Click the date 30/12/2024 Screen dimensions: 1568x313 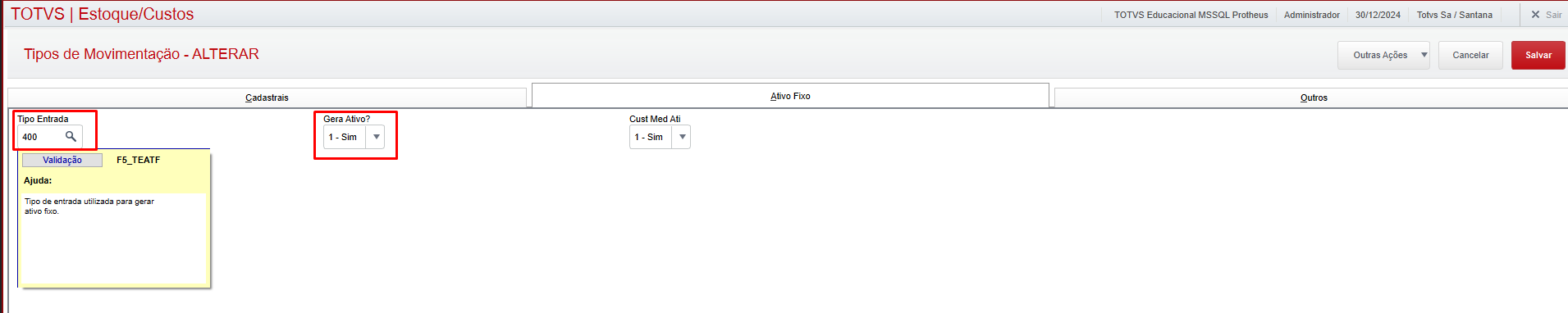click(1378, 15)
